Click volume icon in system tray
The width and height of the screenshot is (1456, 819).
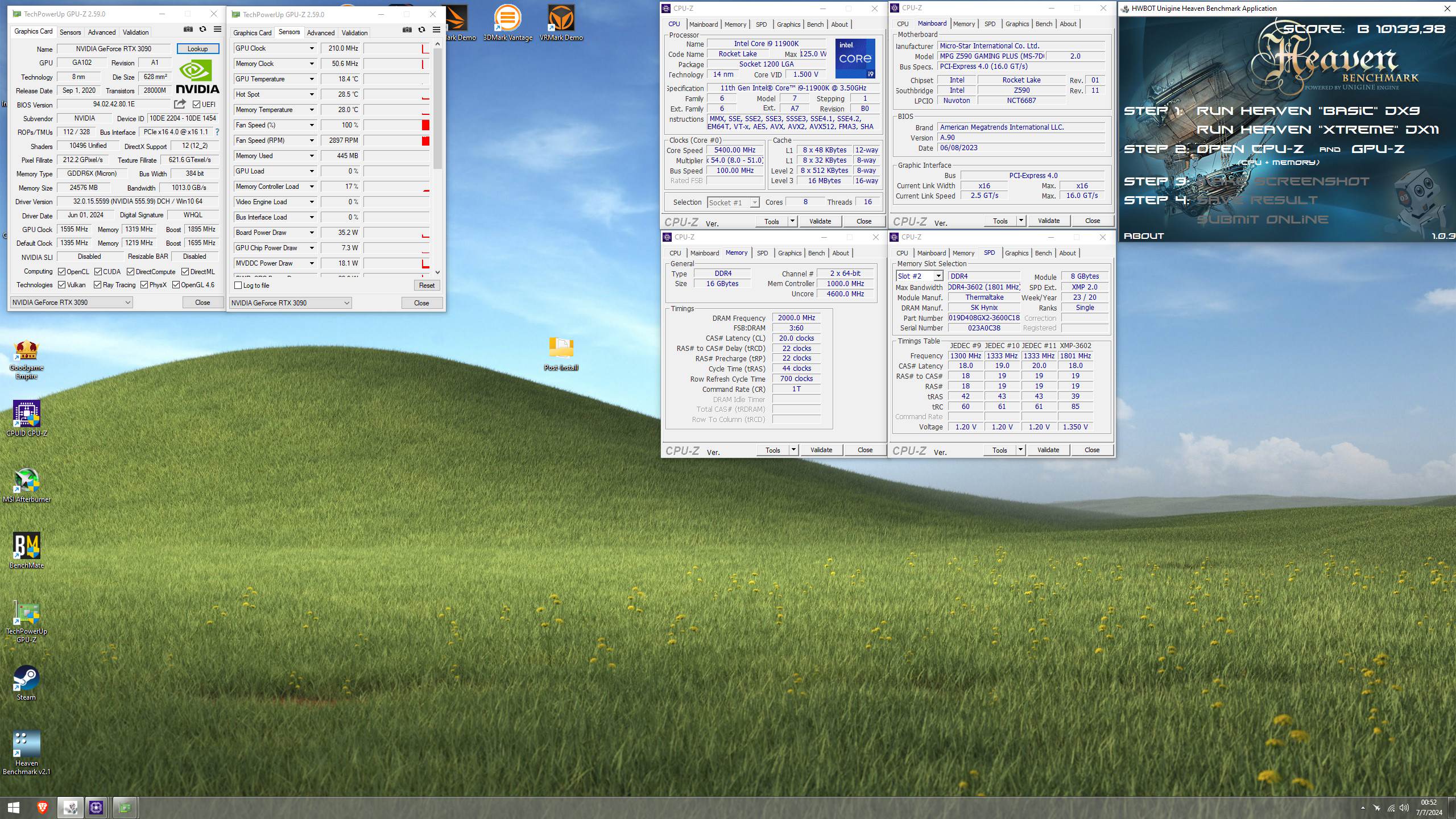point(1404,808)
